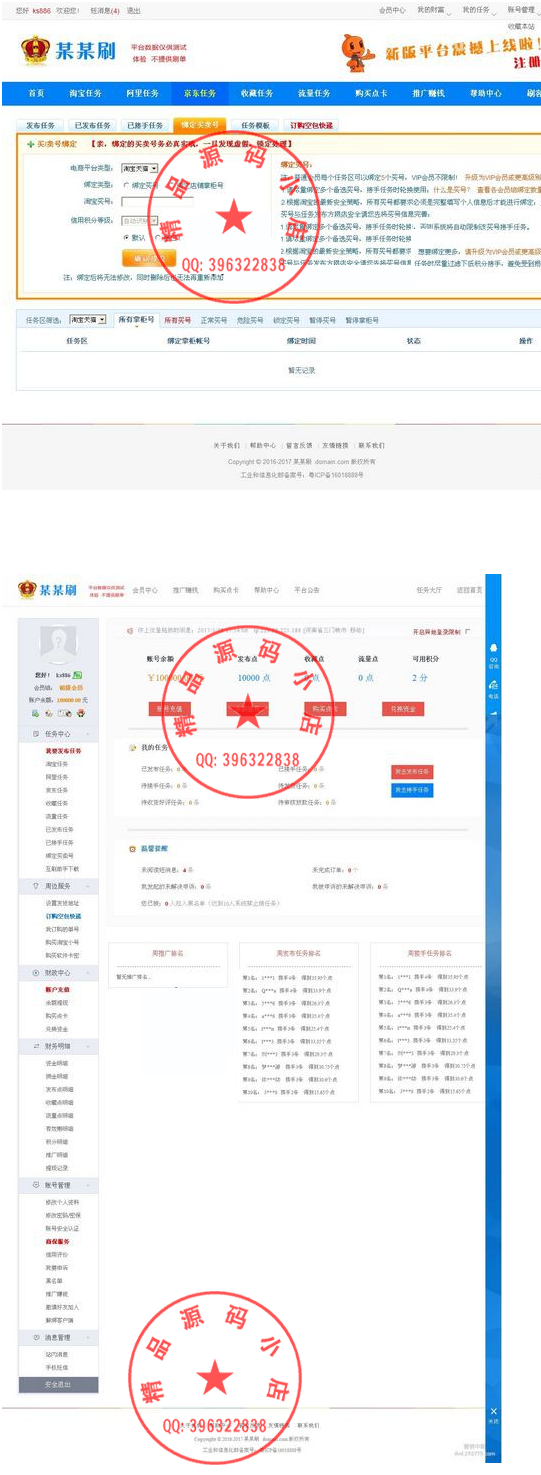This screenshot has height=1475, width=541.
Task: Select the 绑定买号 radio button
Action: (127, 185)
